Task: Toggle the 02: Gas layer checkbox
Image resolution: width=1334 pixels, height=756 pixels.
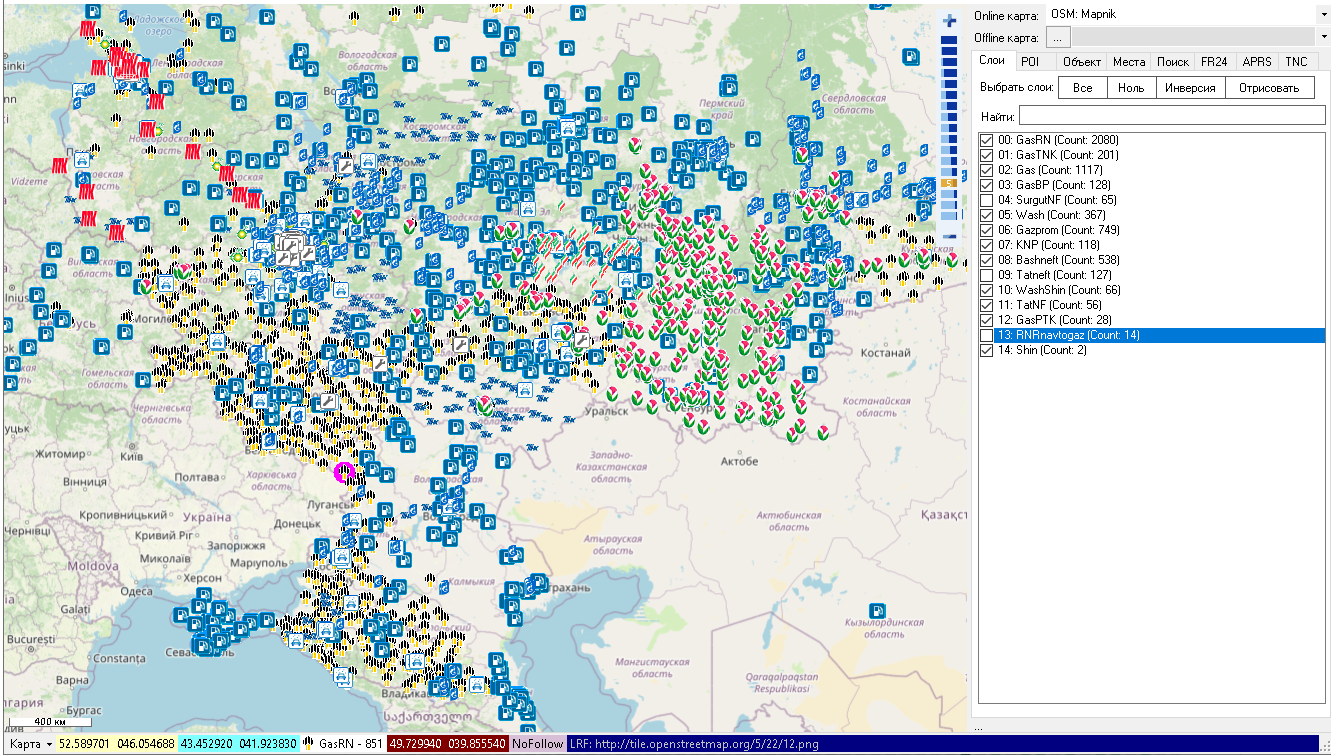Action: click(987, 170)
